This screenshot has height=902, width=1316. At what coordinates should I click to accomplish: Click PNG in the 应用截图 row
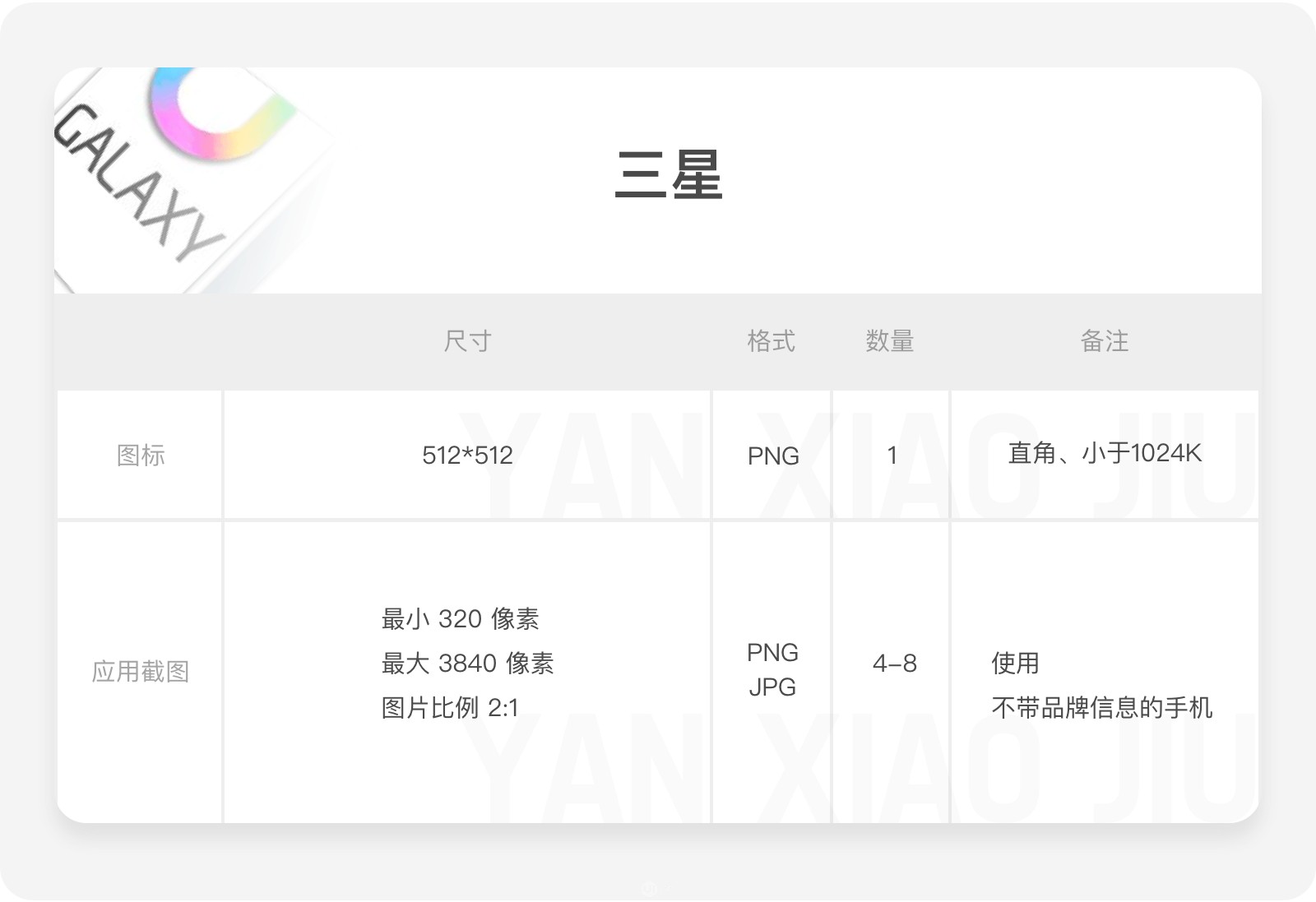coord(772,652)
